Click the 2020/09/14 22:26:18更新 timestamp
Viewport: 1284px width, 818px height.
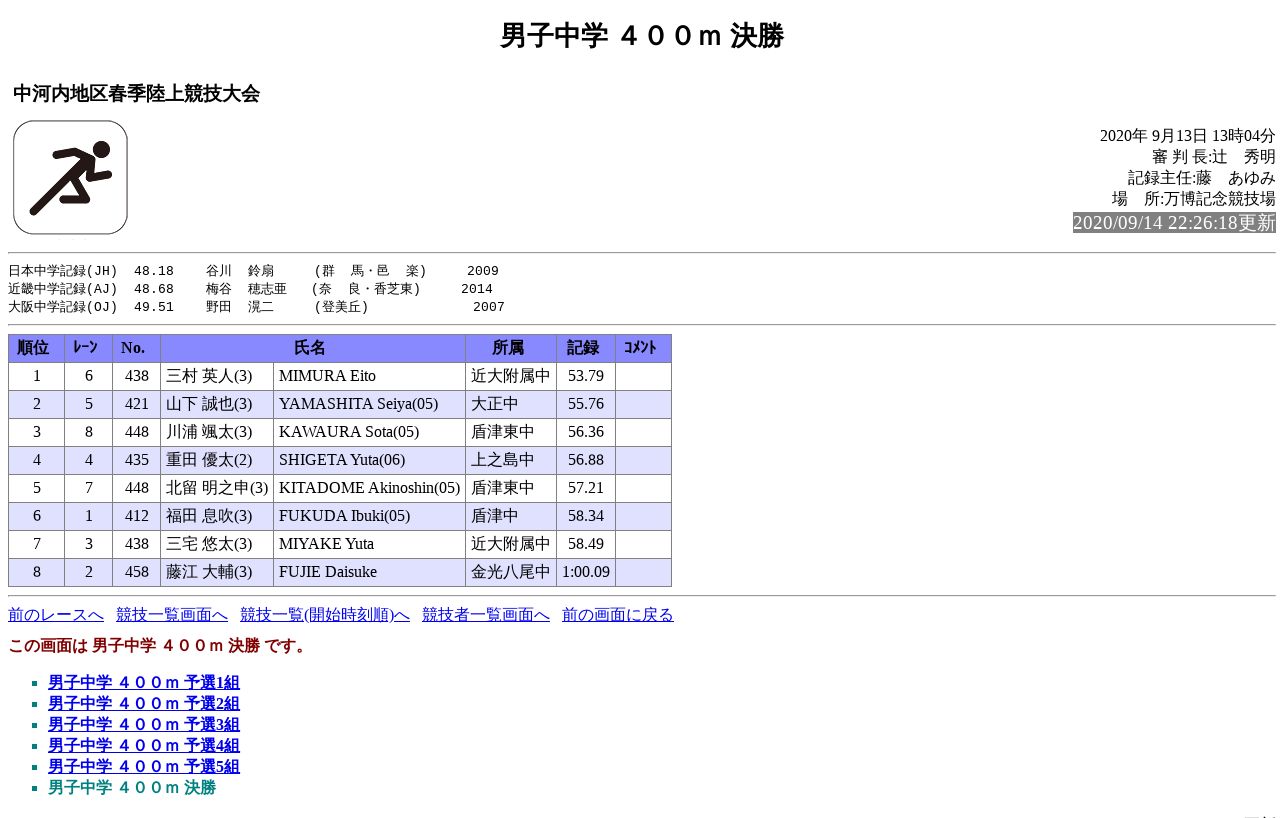1174,223
